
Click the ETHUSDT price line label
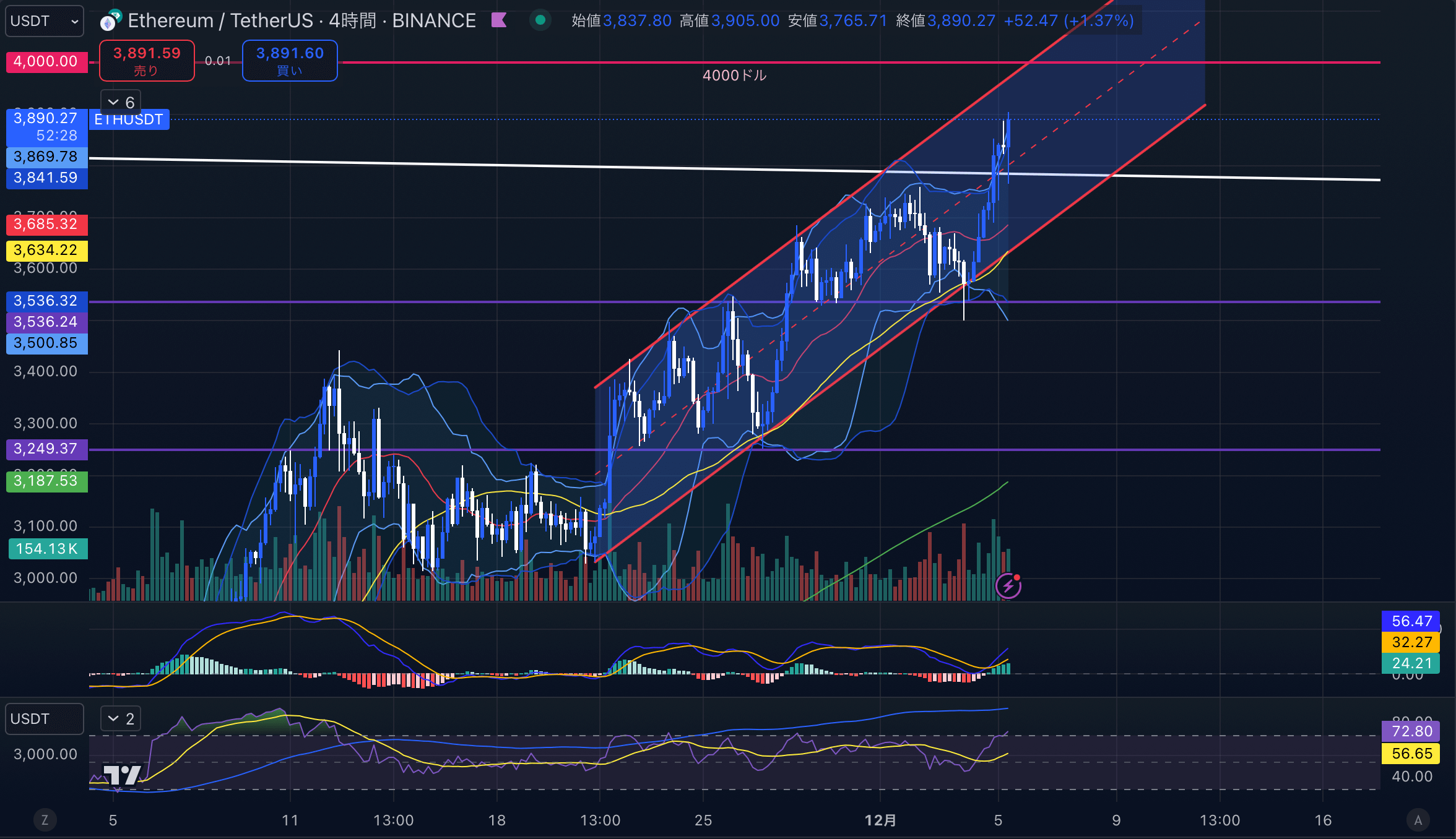[129, 119]
